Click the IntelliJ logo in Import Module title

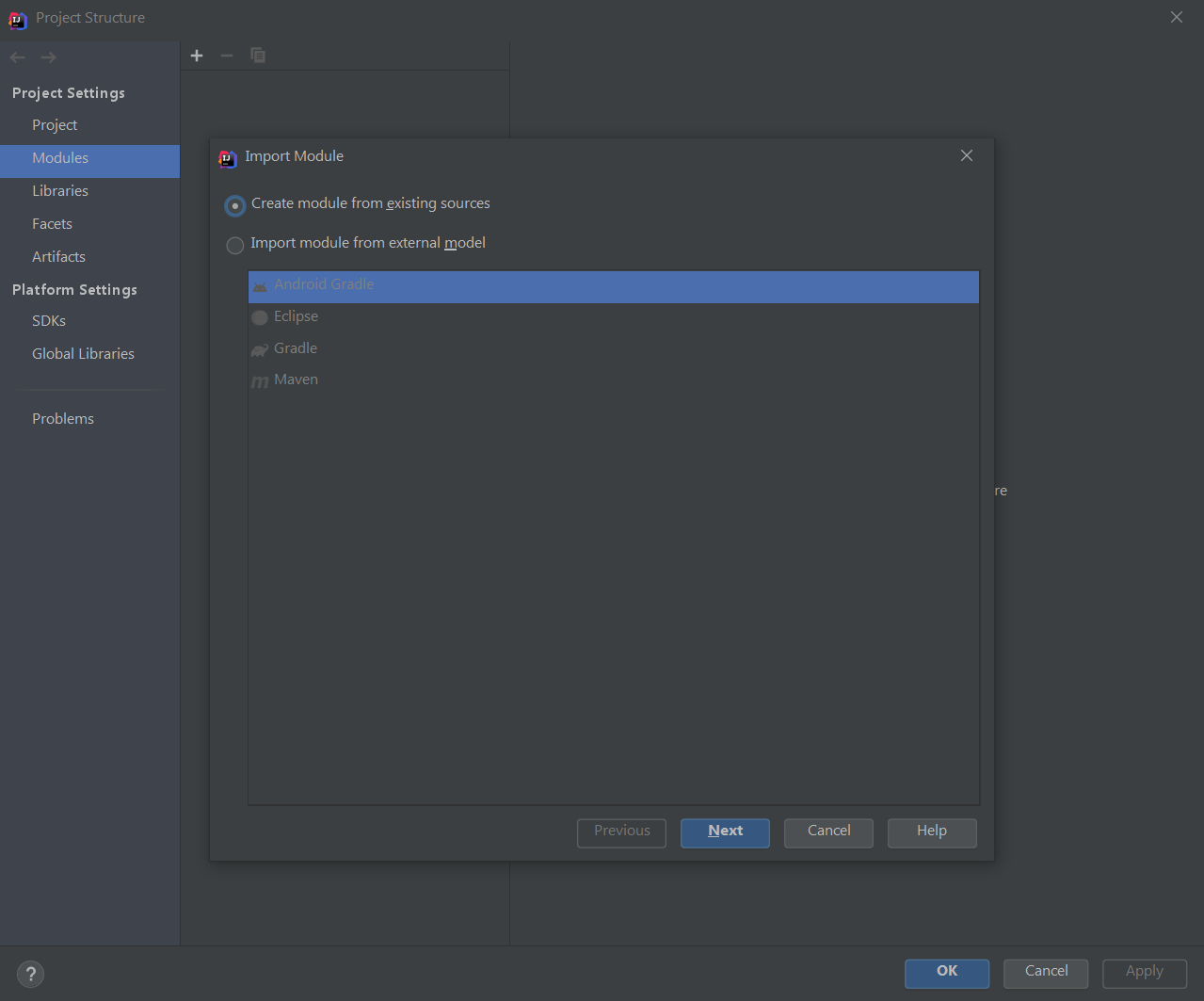(x=228, y=158)
